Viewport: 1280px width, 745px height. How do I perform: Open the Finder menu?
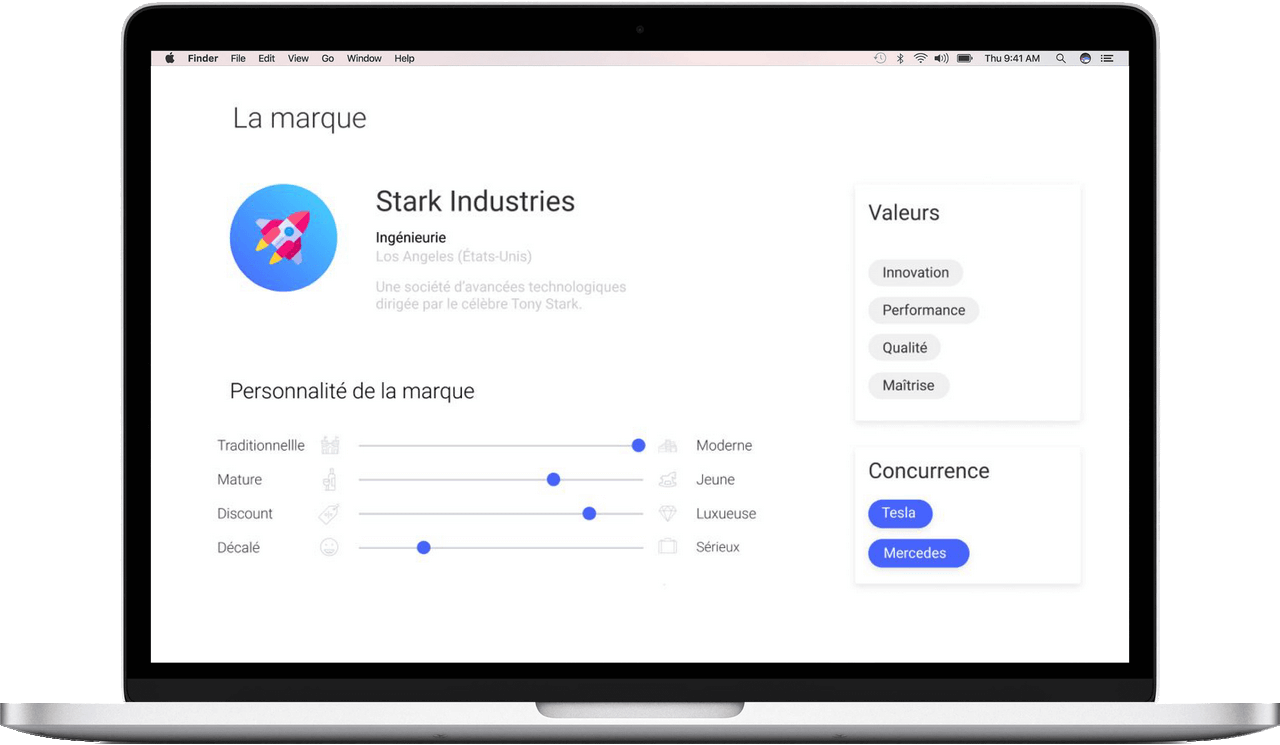tap(203, 59)
